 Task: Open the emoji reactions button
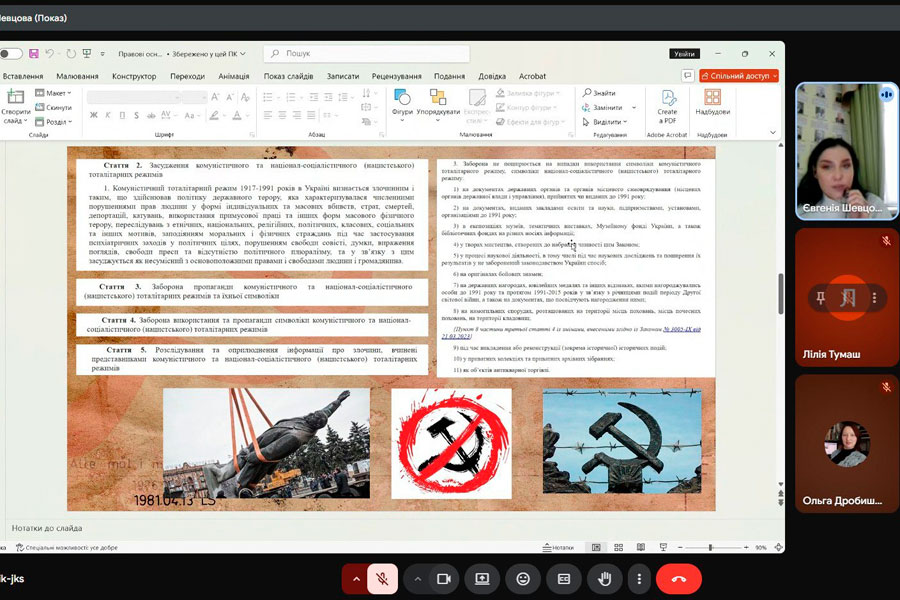(x=522, y=579)
